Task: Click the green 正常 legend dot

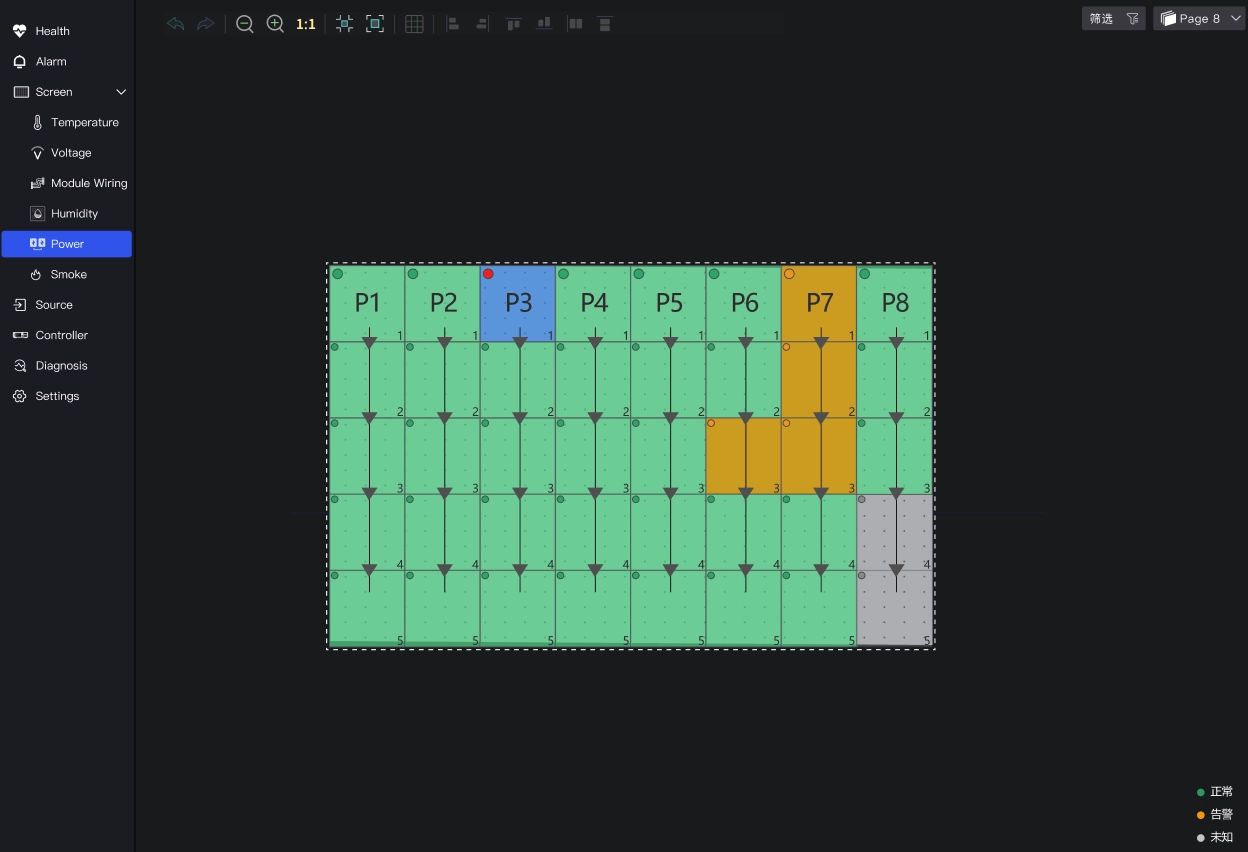Action: click(1201, 792)
